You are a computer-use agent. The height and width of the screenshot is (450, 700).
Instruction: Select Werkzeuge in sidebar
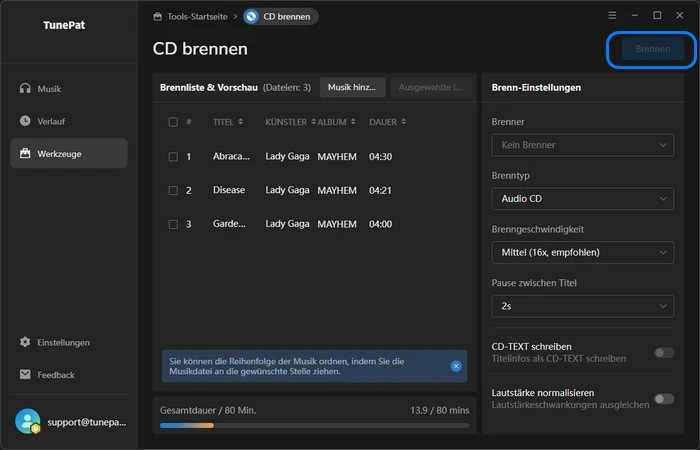coord(69,153)
